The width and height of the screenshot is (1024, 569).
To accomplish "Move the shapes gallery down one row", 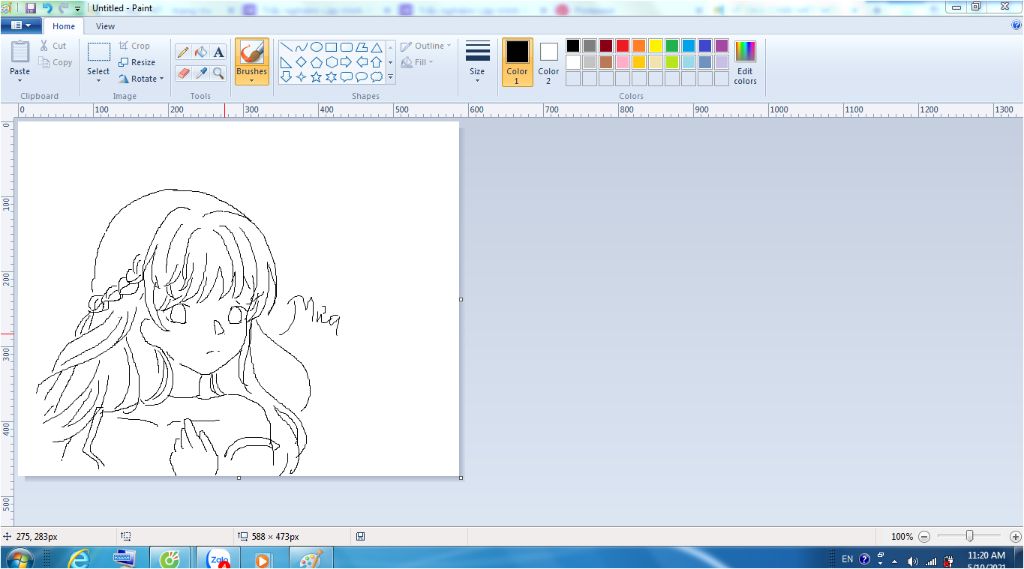I will click(391, 62).
